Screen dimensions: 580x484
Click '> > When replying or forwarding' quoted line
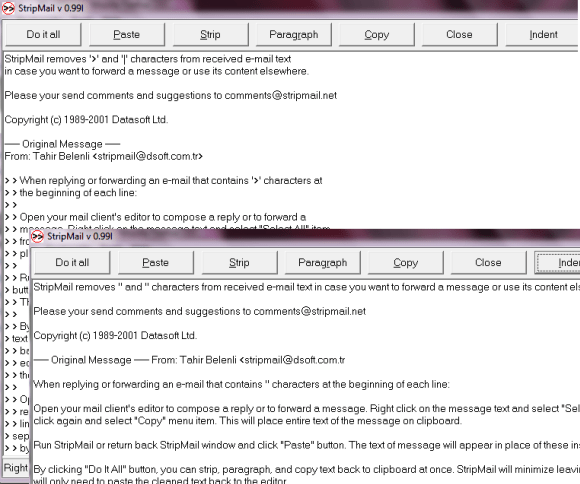(163, 181)
